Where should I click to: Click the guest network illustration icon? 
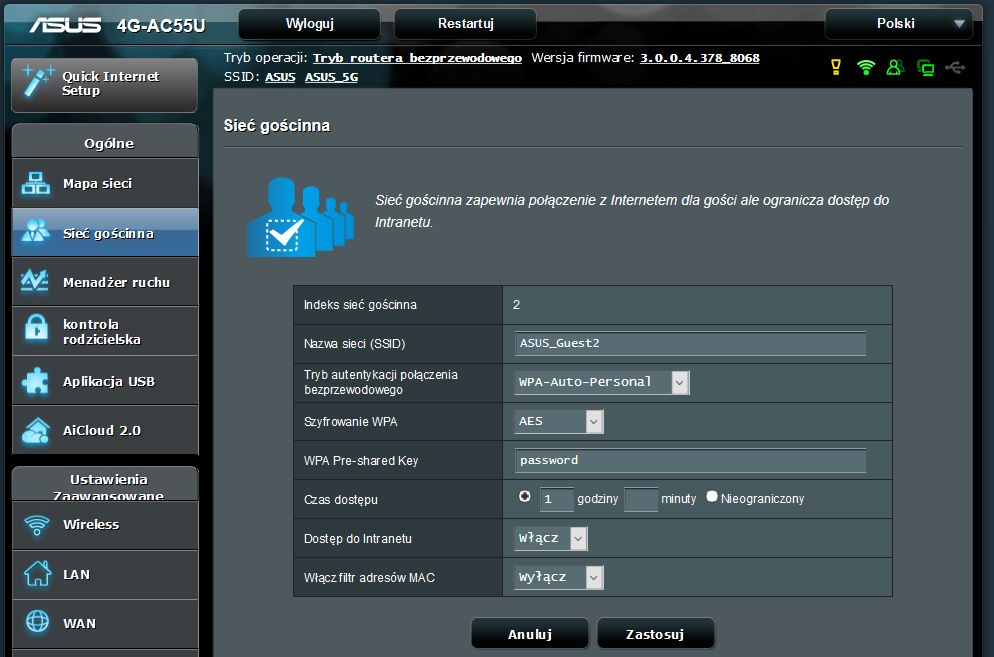tap(300, 217)
